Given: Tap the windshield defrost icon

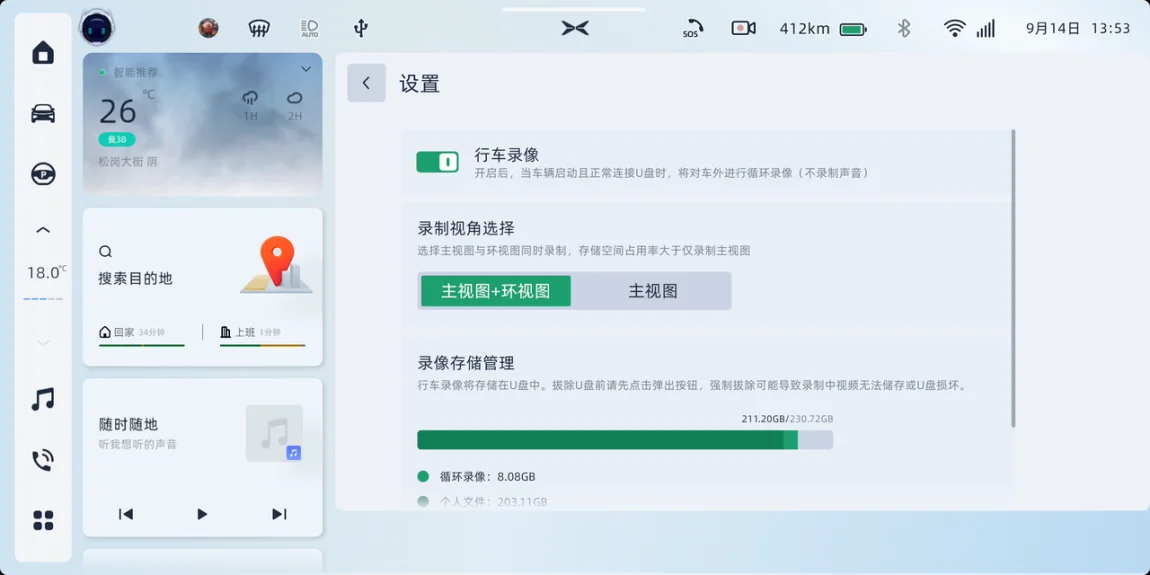Looking at the screenshot, I should tap(259, 28).
